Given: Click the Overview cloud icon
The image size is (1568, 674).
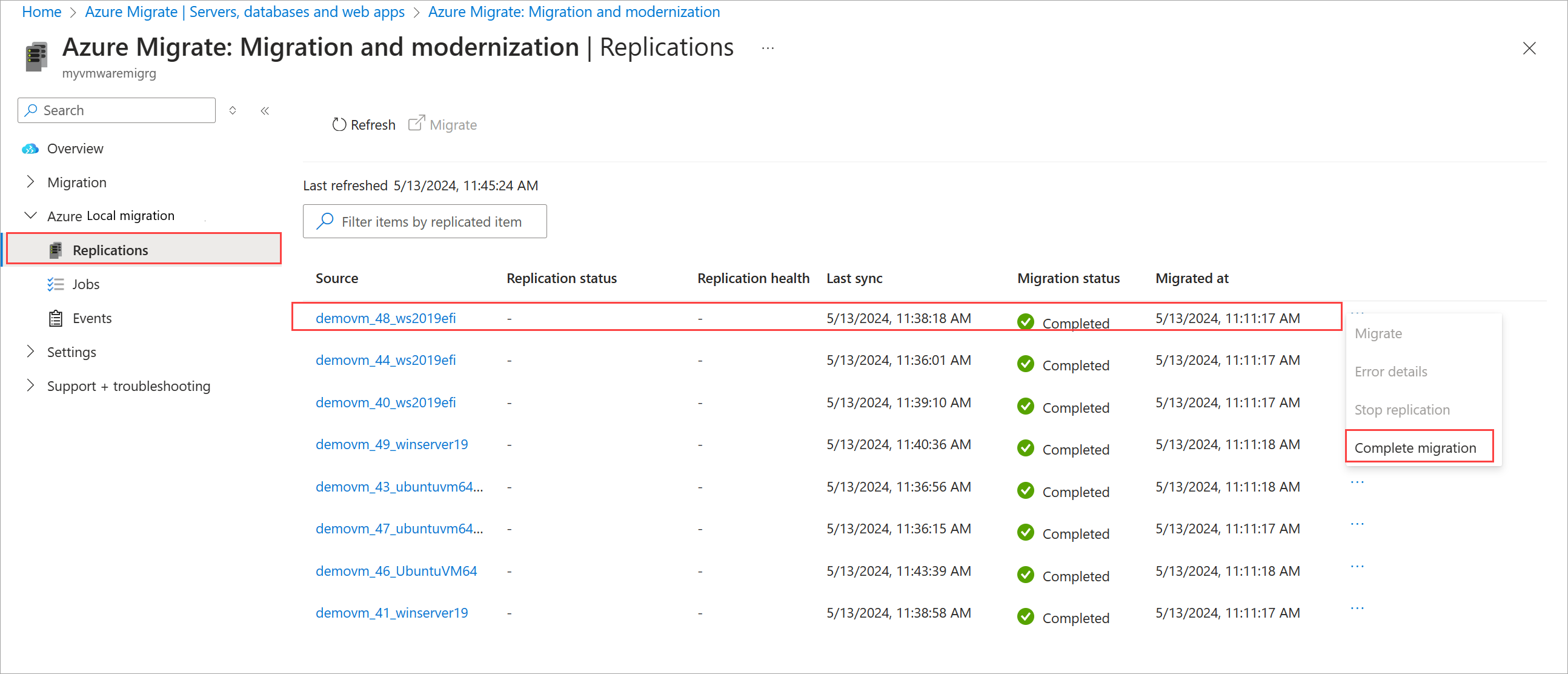Looking at the screenshot, I should [30, 148].
